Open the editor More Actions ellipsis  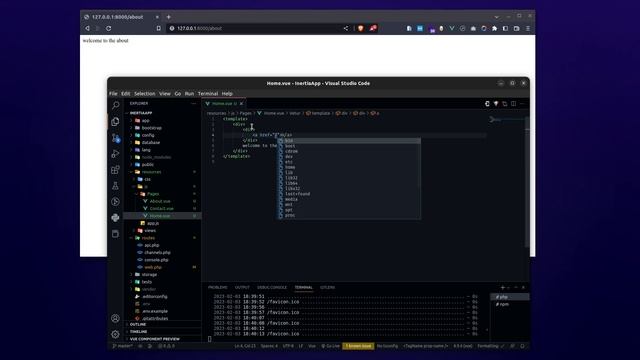[x=522, y=104]
